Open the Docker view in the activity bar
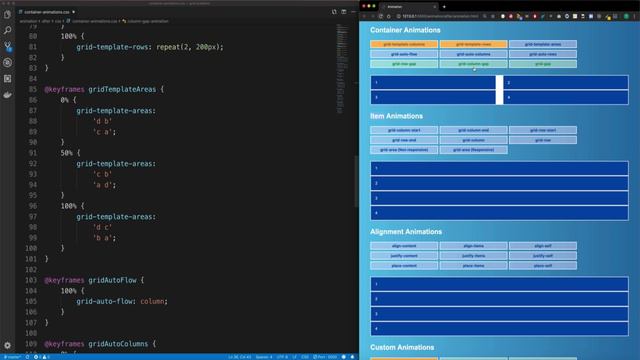The width and height of the screenshot is (640, 360). pyautogui.click(x=7, y=95)
